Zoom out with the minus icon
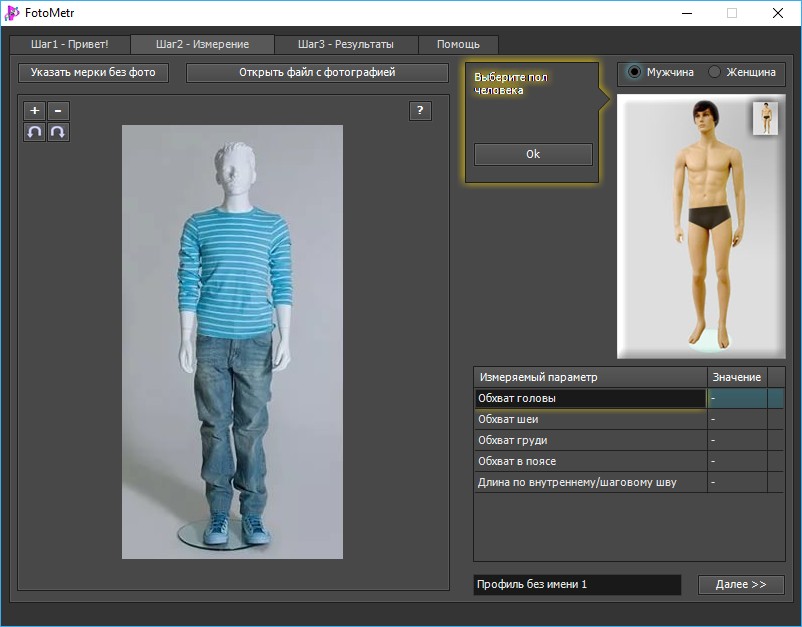The width and height of the screenshot is (802, 627). [x=58, y=110]
